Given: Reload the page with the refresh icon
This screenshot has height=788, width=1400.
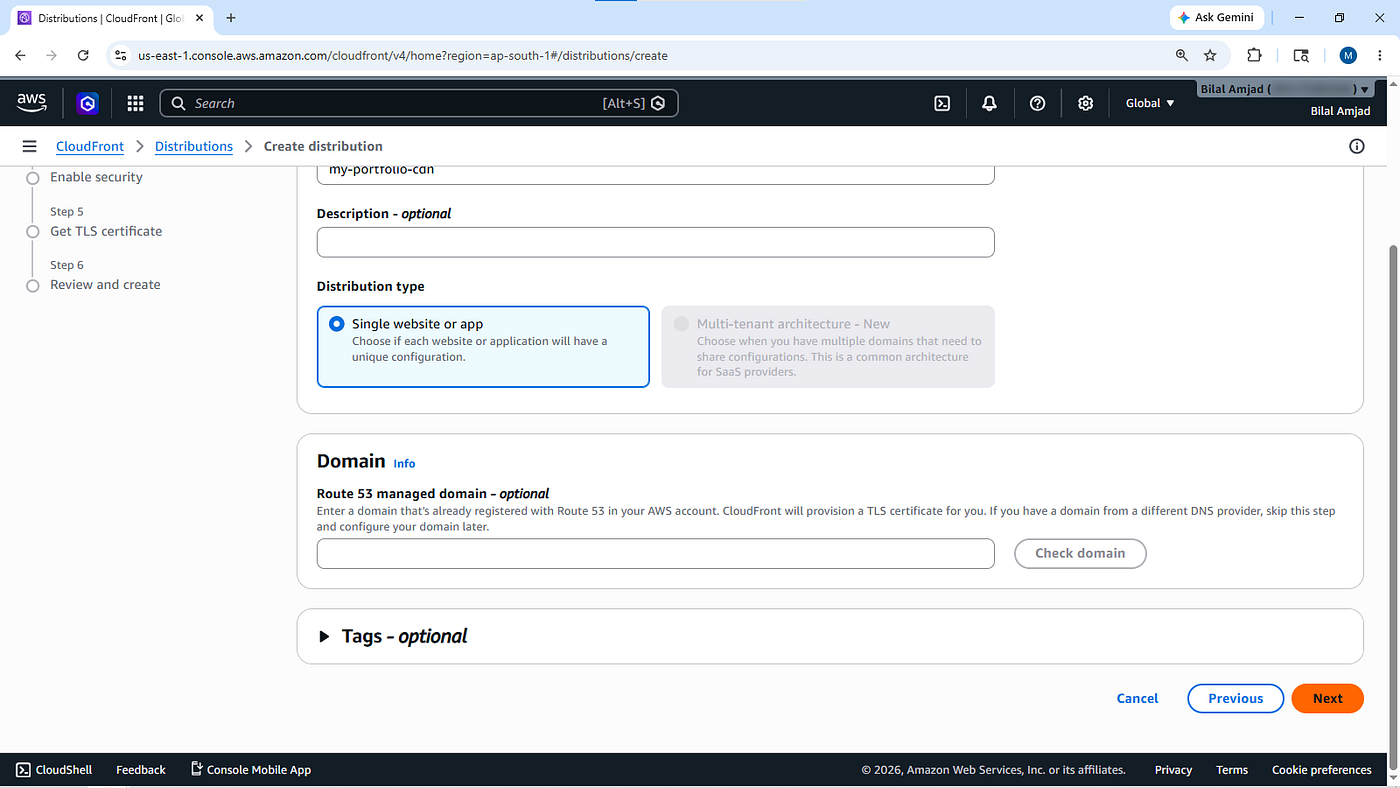Looking at the screenshot, I should click(83, 55).
